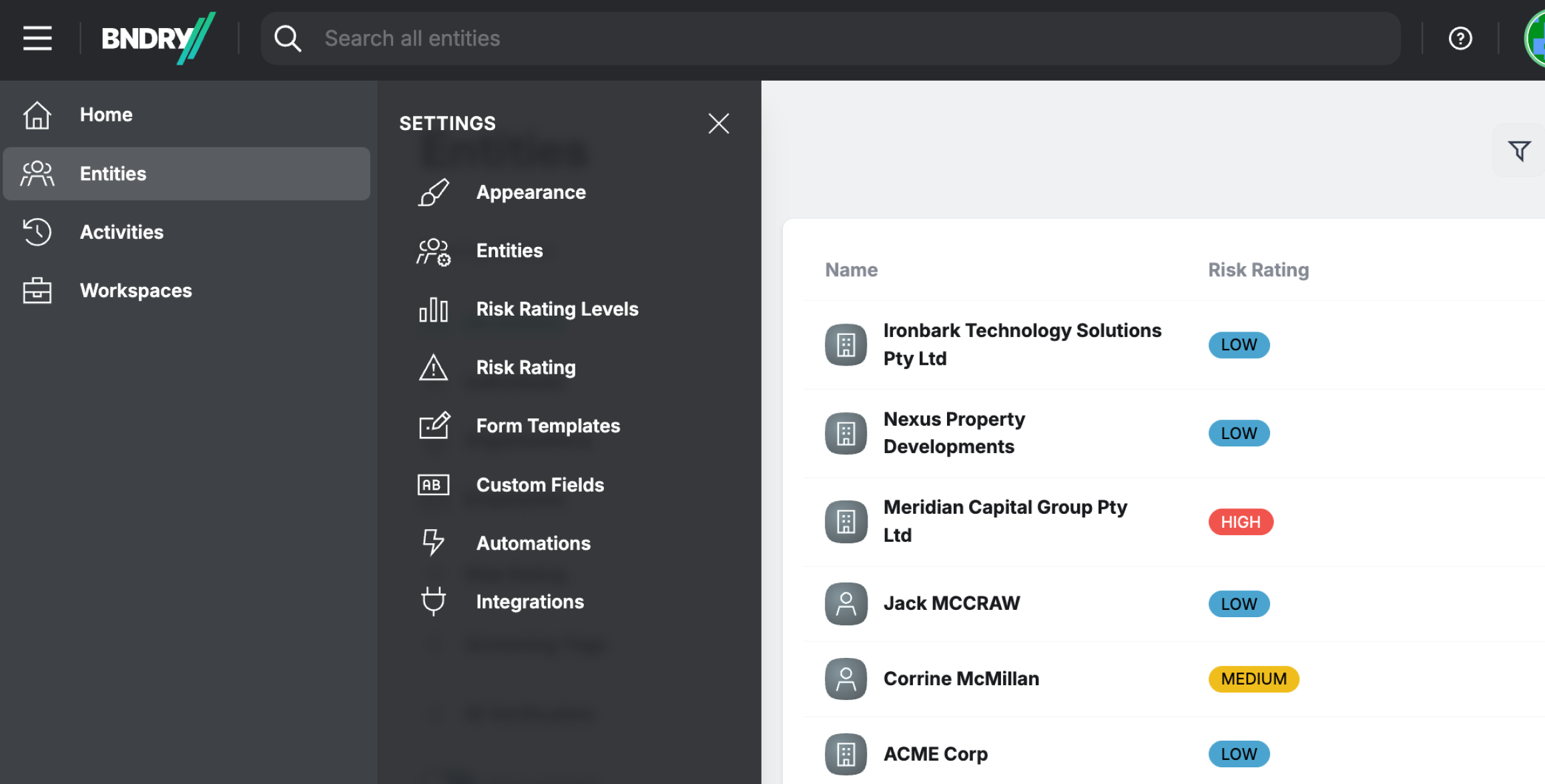The width and height of the screenshot is (1545, 784).
Task: Click the search magnifier icon
Action: [288, 39]
